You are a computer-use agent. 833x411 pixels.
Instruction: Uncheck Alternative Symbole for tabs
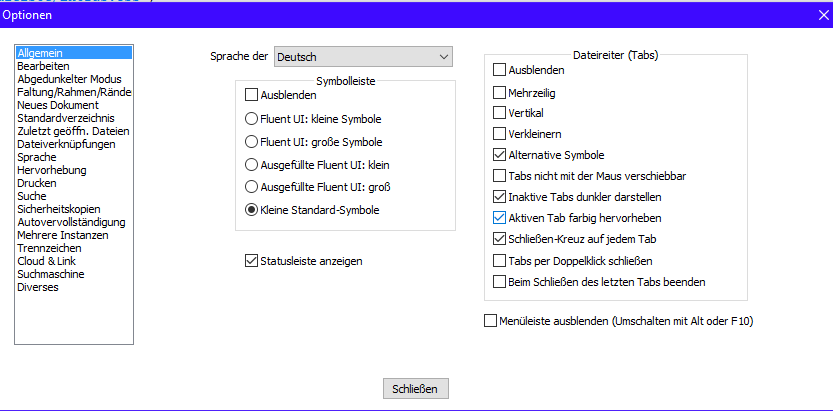coord(500,155)
